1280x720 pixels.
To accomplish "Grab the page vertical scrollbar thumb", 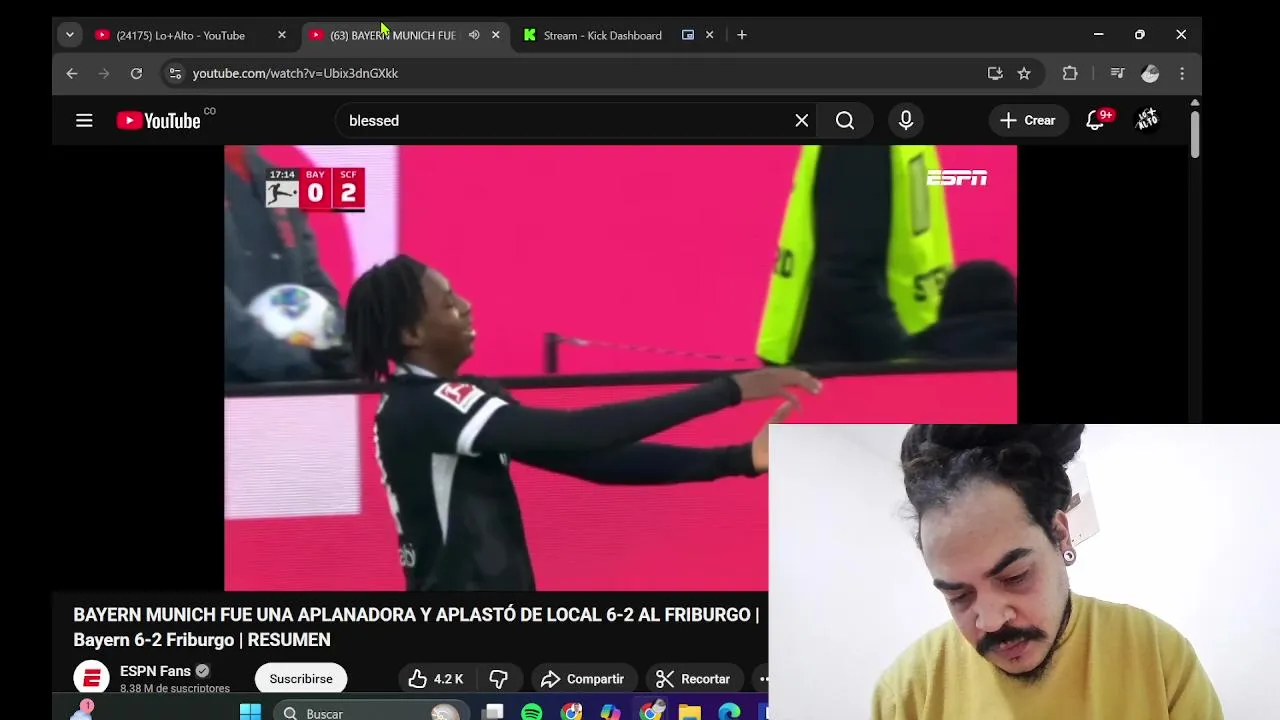I will 1195,133.
